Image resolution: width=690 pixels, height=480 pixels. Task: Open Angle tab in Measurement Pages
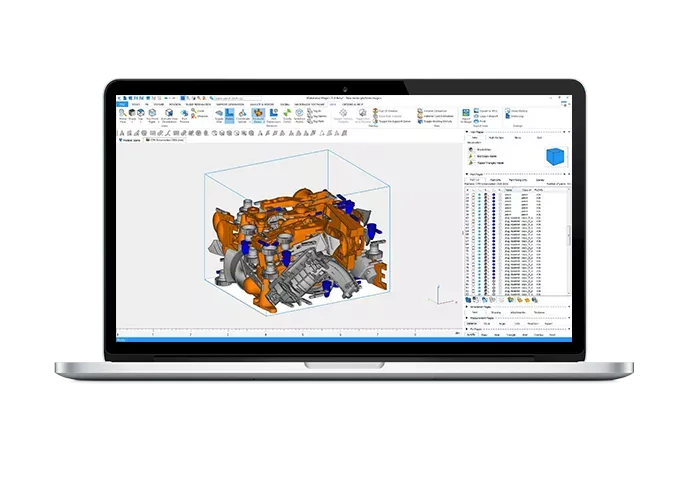tap(502, 324)
